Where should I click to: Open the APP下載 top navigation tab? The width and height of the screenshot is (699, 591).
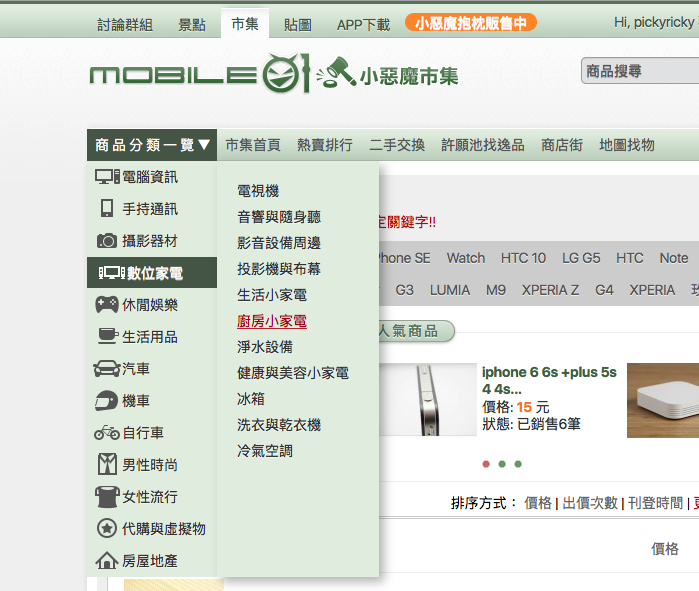point(363,25)
